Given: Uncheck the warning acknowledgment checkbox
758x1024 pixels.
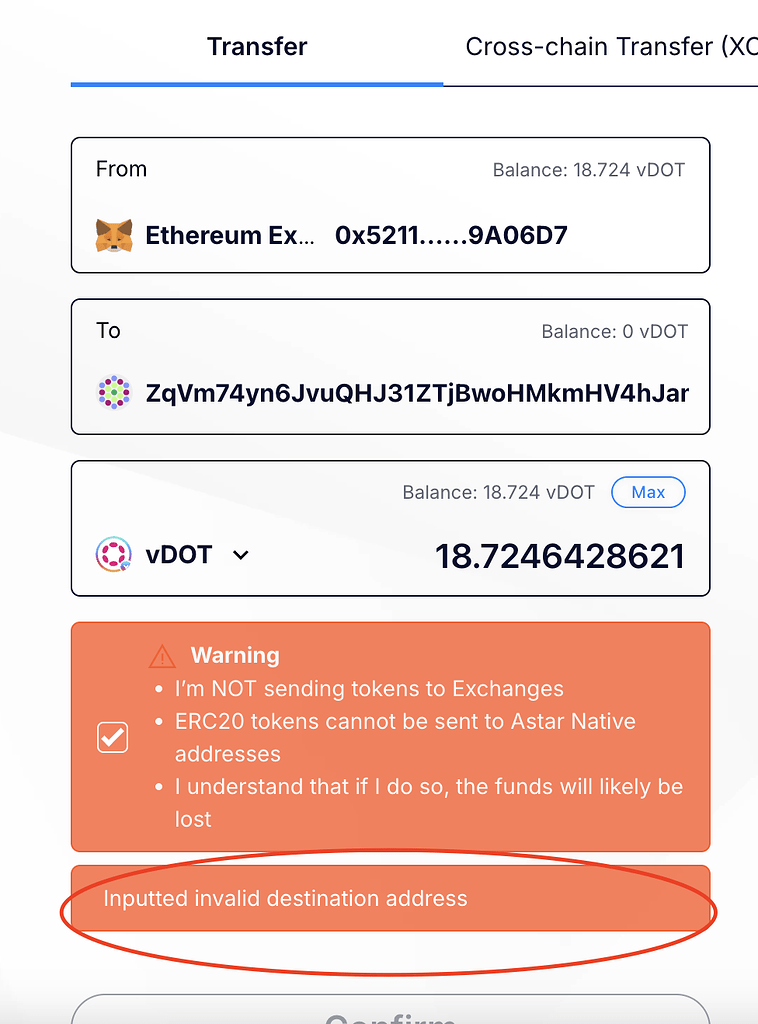Looking at the screenshot, I should pyautogui.click(x=112, y=737).
